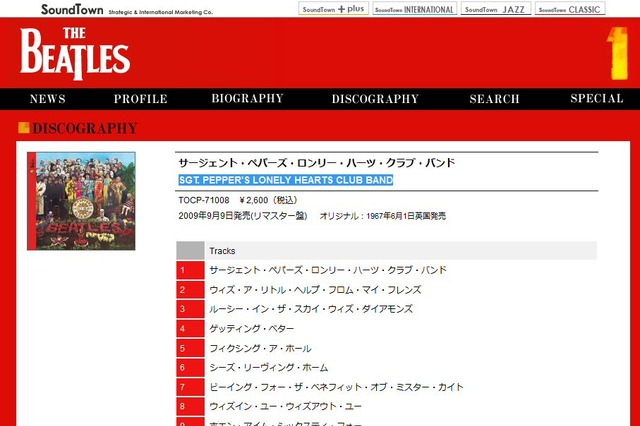Open track 6 シーズ・リーヴィング・ホーム link

[269, 368]
